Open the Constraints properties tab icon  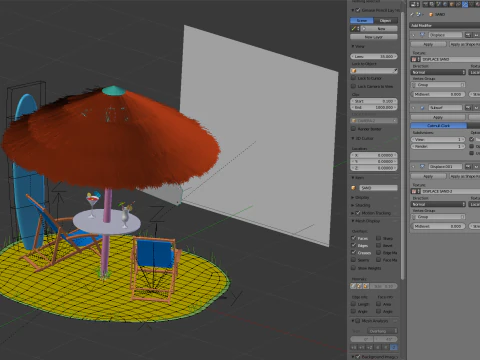pos(458,4)
